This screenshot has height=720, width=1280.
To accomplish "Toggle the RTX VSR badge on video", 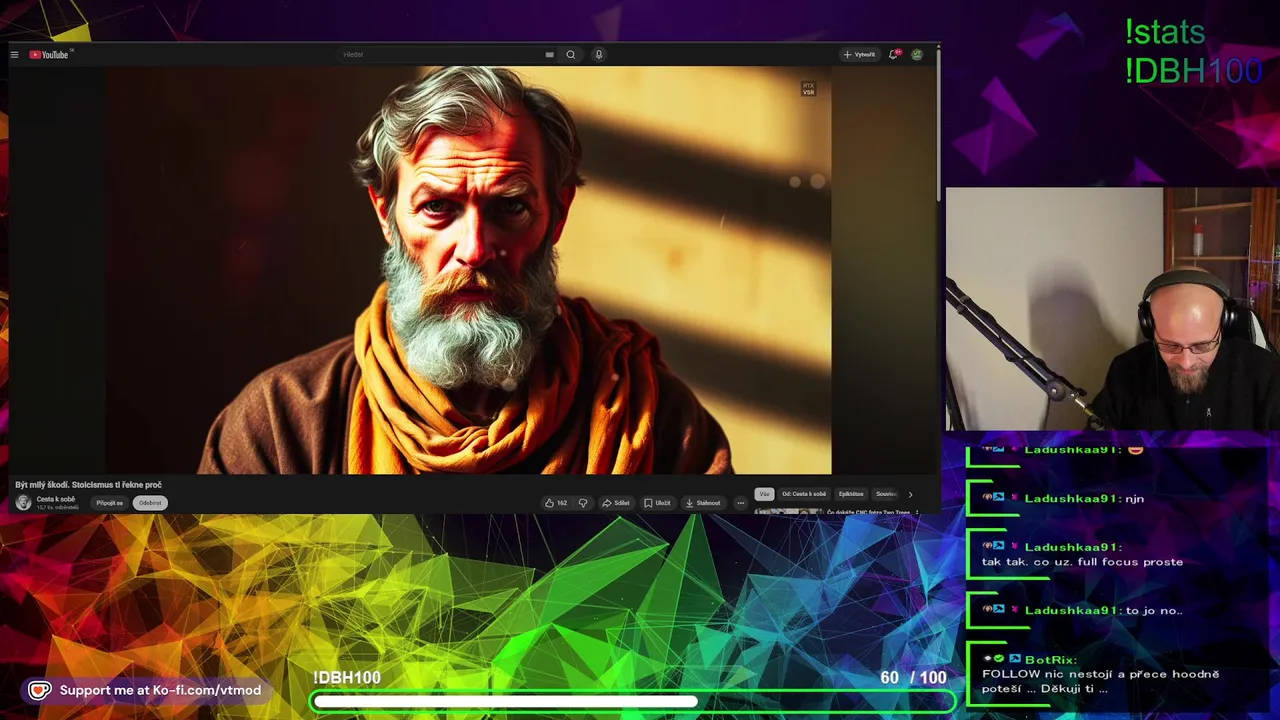I will [808, 89].
